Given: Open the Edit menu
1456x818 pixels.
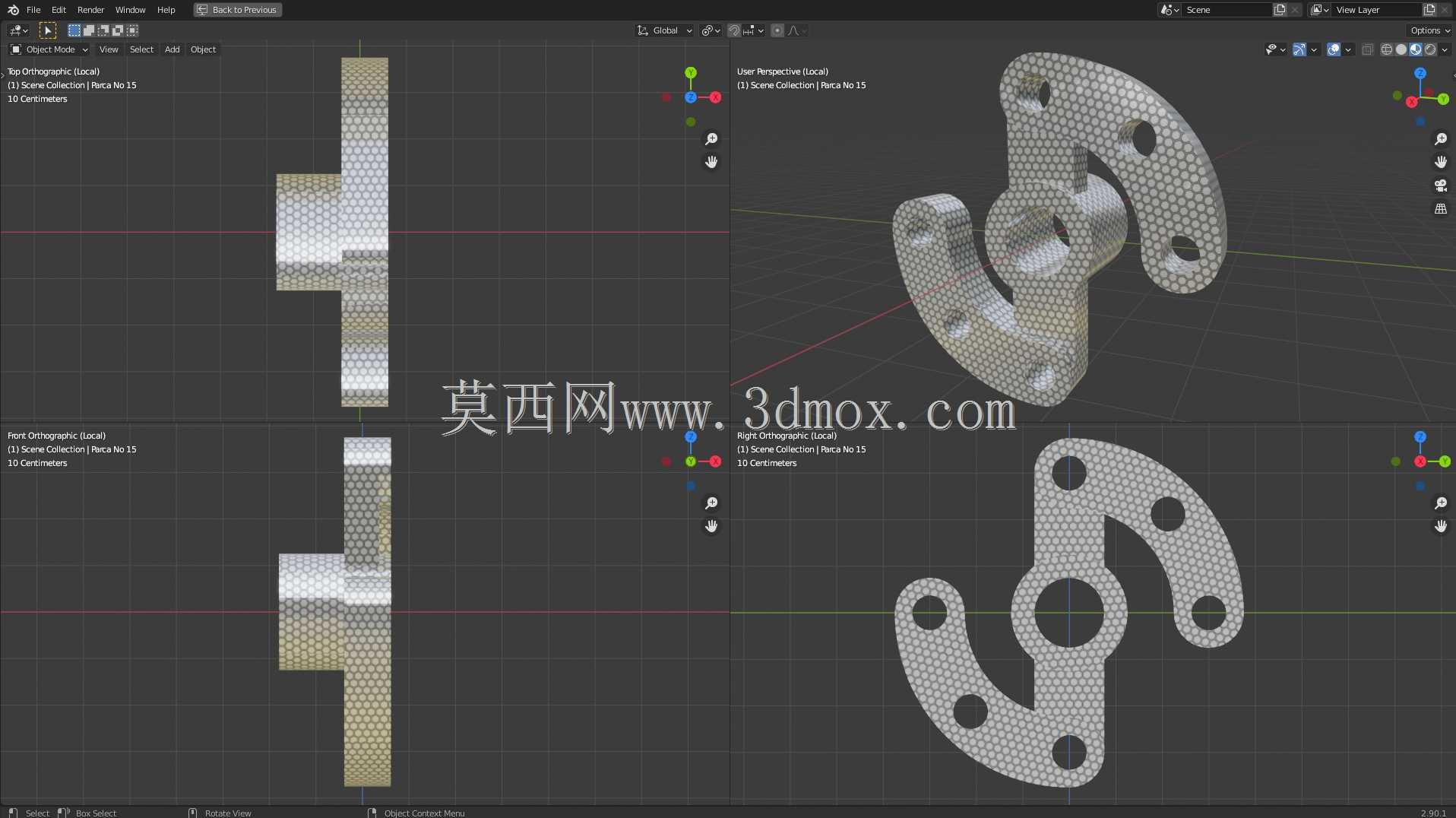Looking at the screenshot, I should tap(59, 10).
